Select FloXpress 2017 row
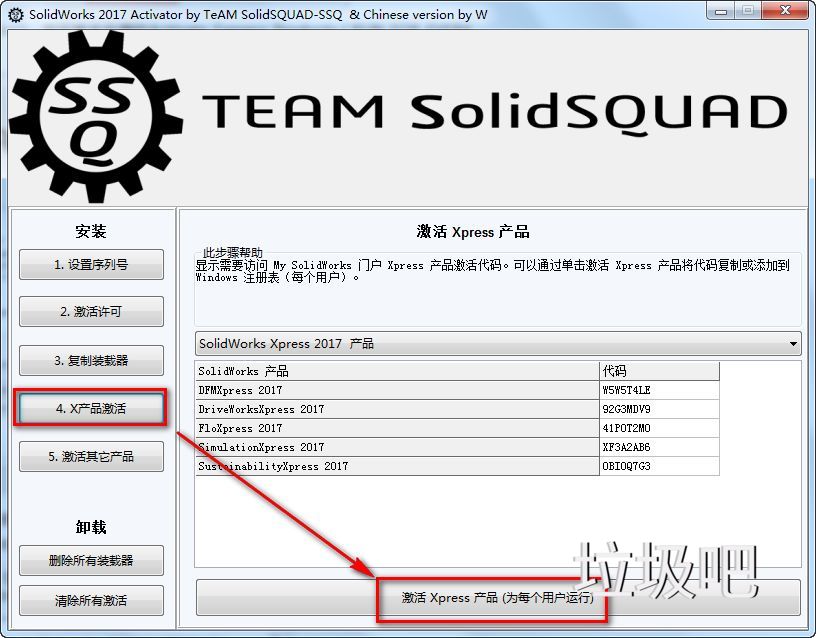 [x=395, y=428]
